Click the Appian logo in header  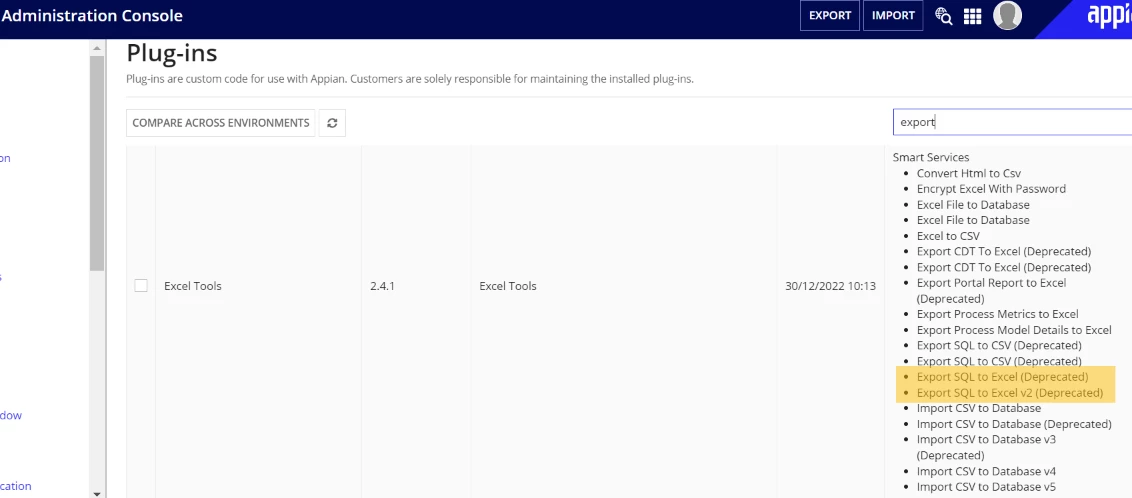[1110, 16]
